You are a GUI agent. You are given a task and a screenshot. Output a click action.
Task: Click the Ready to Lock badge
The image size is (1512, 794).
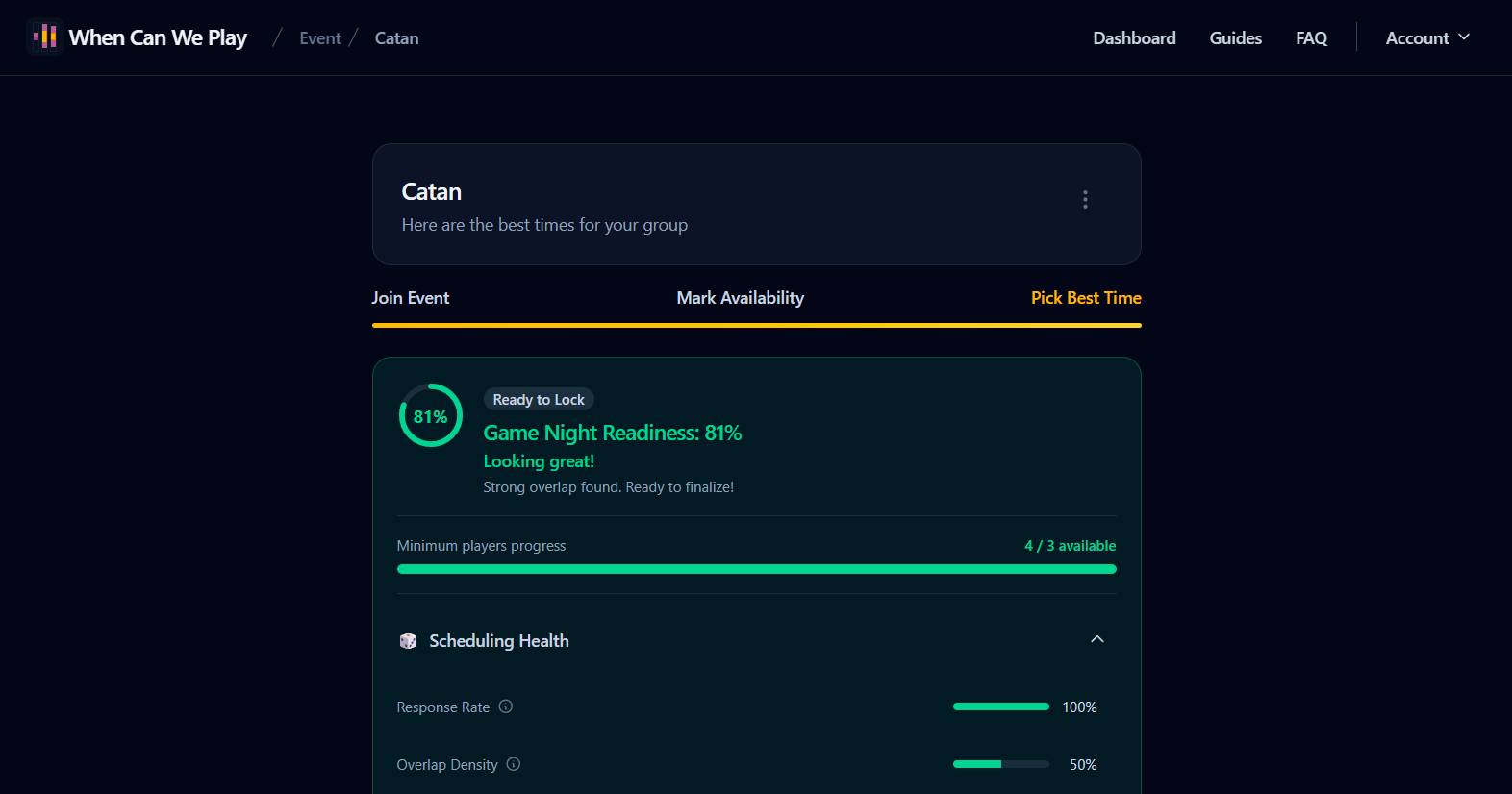[539, 399]
